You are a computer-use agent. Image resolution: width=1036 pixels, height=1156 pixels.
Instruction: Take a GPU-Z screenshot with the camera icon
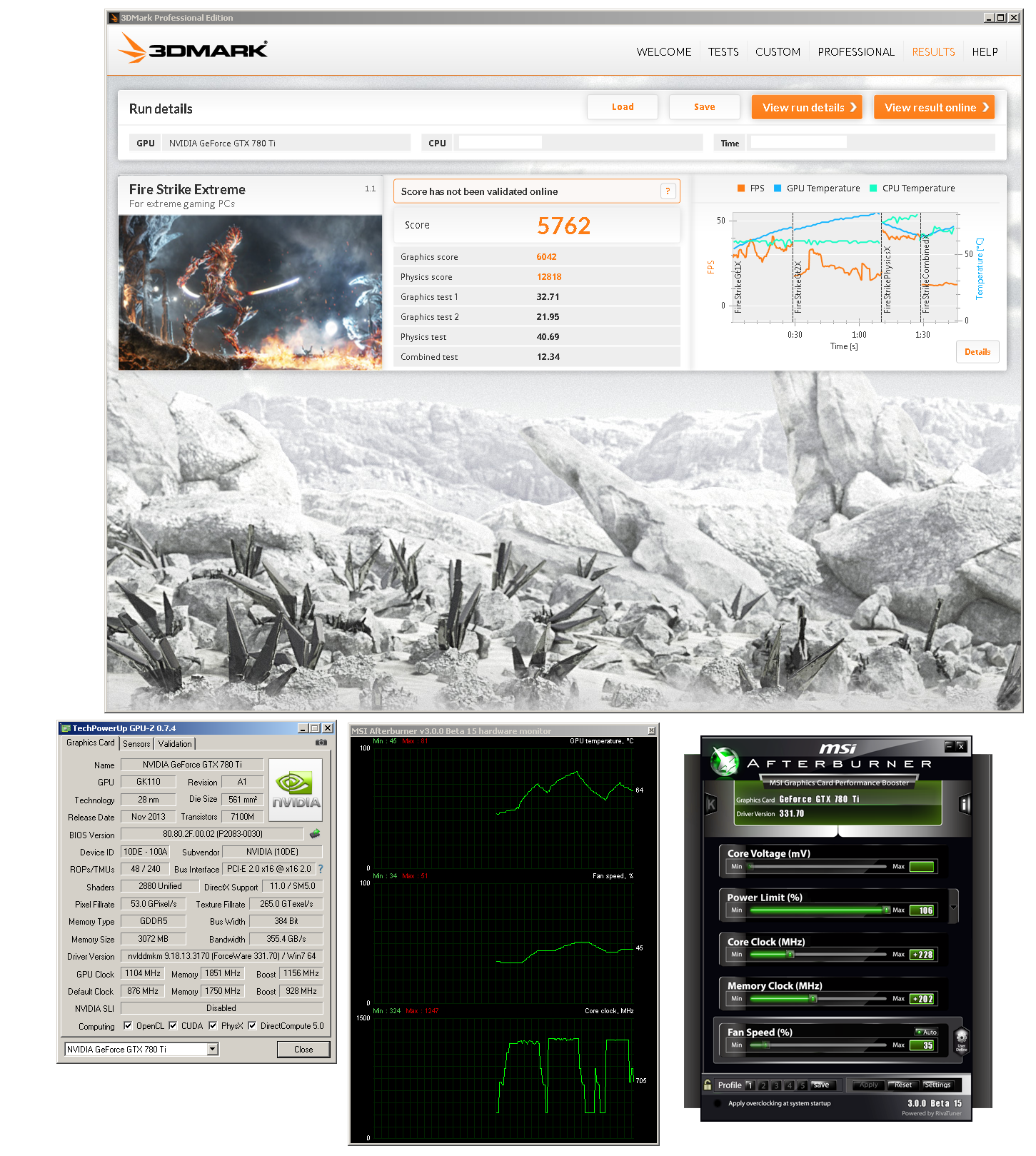tap(321, 743)
